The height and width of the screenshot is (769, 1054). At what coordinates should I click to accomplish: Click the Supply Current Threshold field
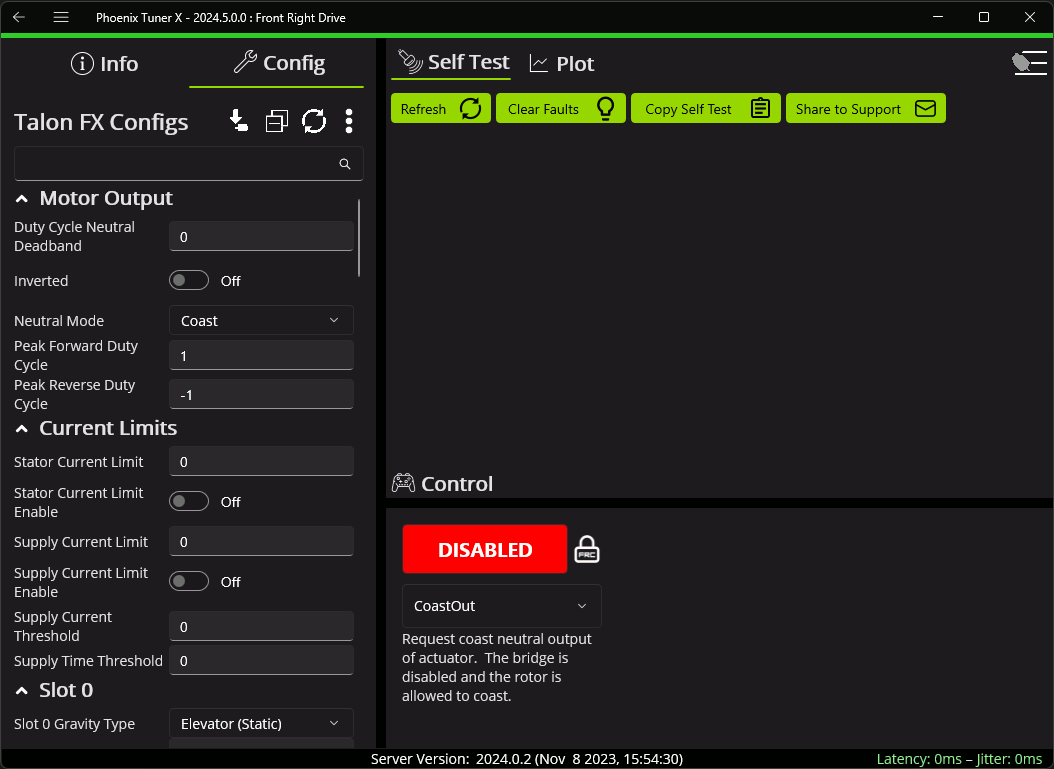point(261,626)
